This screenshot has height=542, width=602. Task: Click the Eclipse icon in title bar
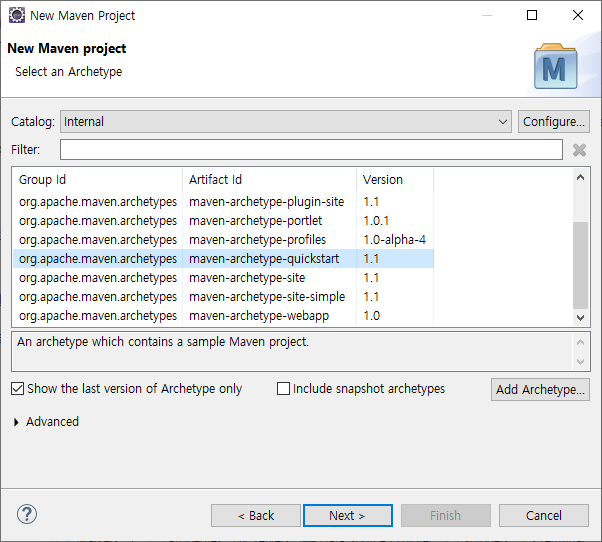pyautogui.click(x=17, y=15)
